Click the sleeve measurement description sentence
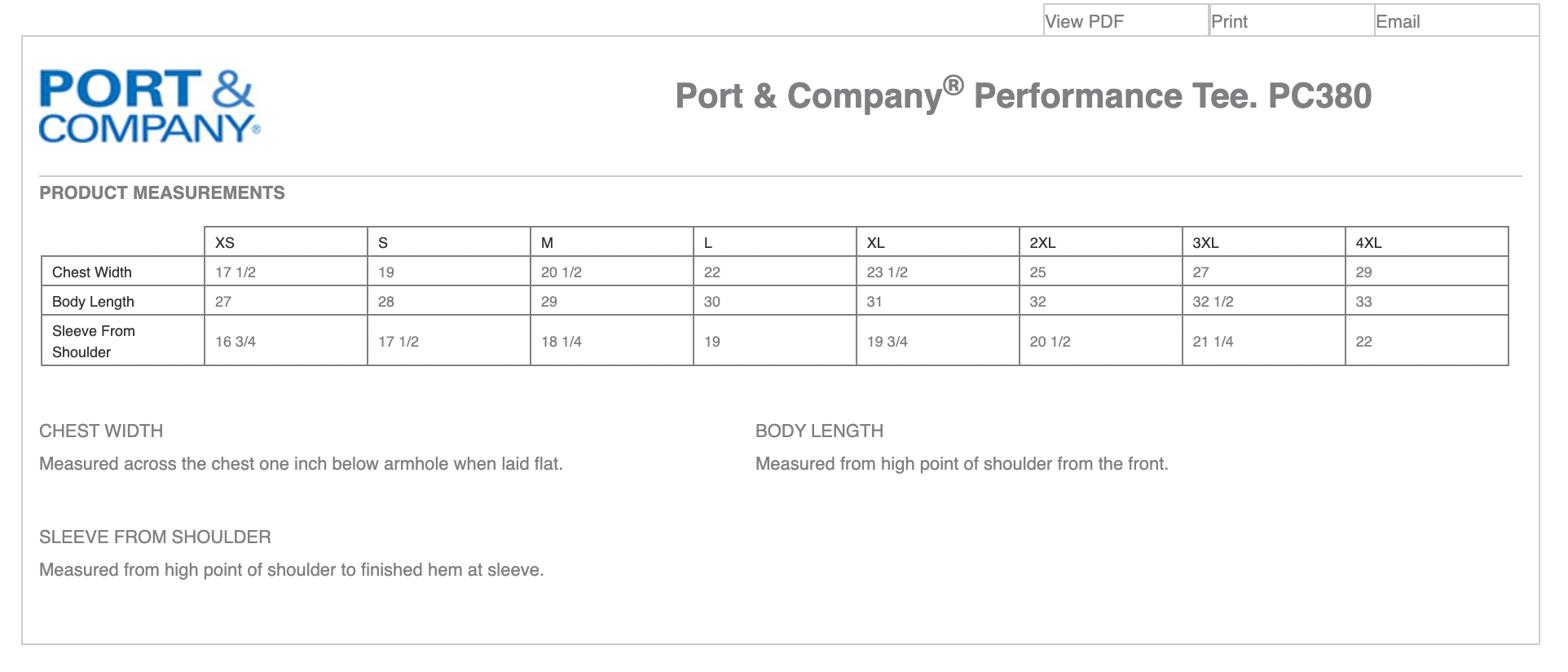Viewport: 1568px width, 672px height. (291, 570)
